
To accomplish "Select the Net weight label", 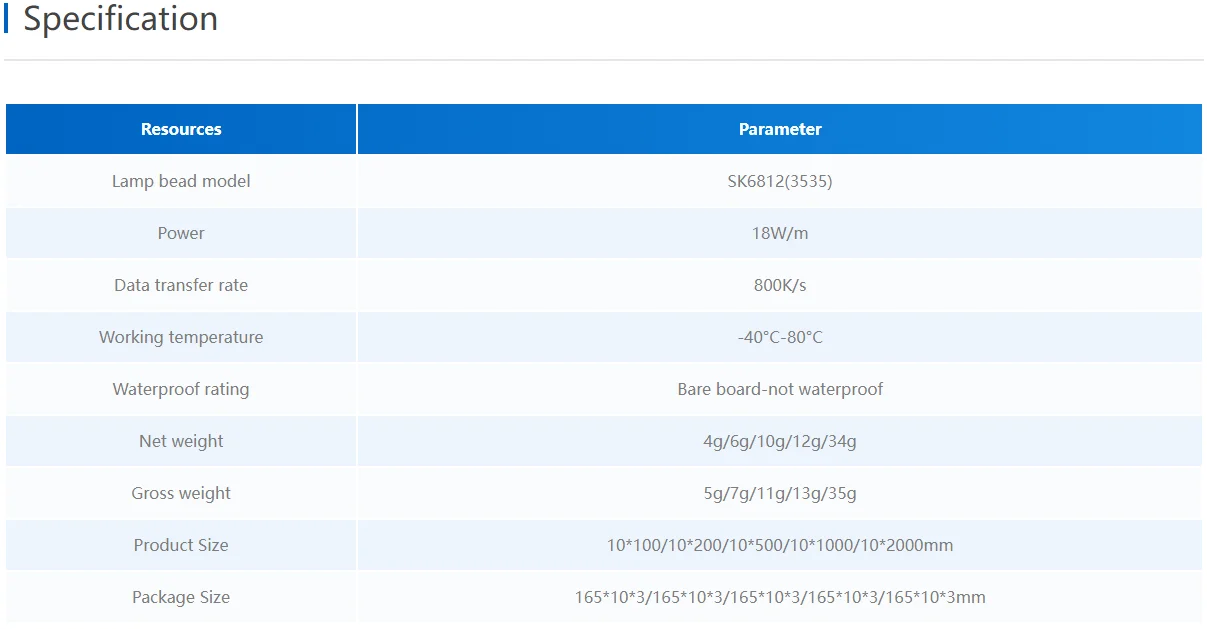I will 181,441.
